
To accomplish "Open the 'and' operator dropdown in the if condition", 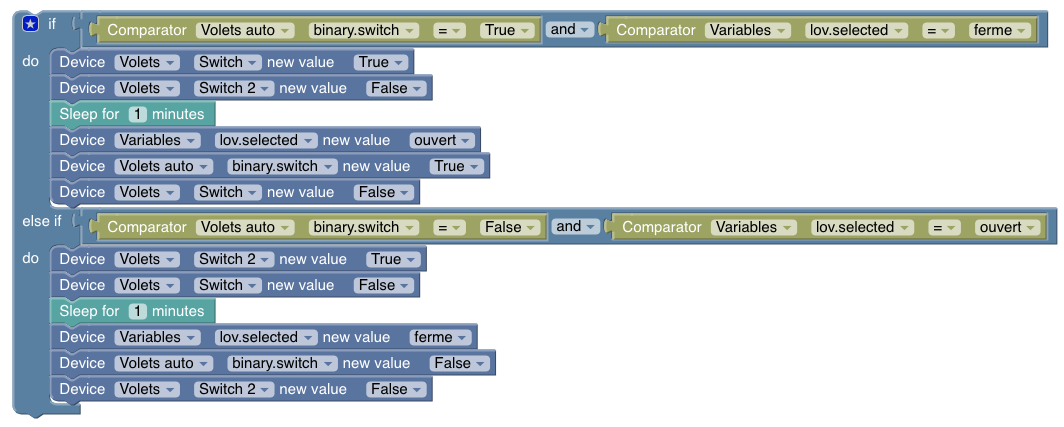I will pos(569,30).
